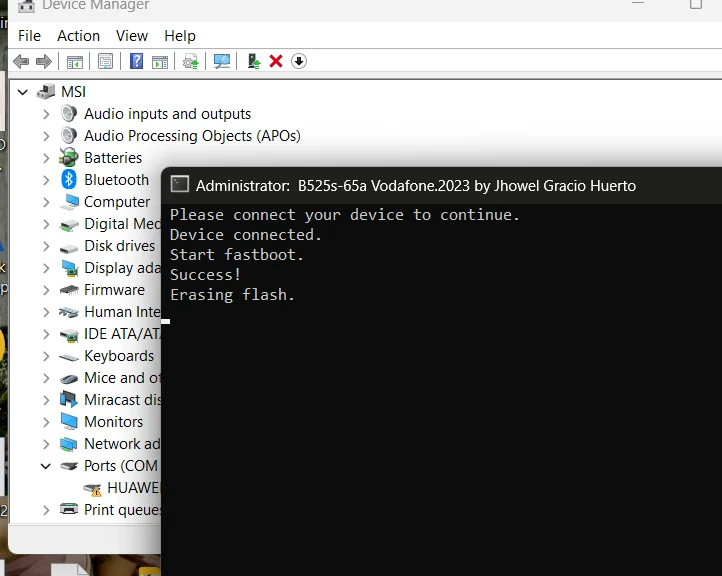Toggle the action pane toolbar icon
This screenshot has width=722, height=576.
tap(160, 62)
